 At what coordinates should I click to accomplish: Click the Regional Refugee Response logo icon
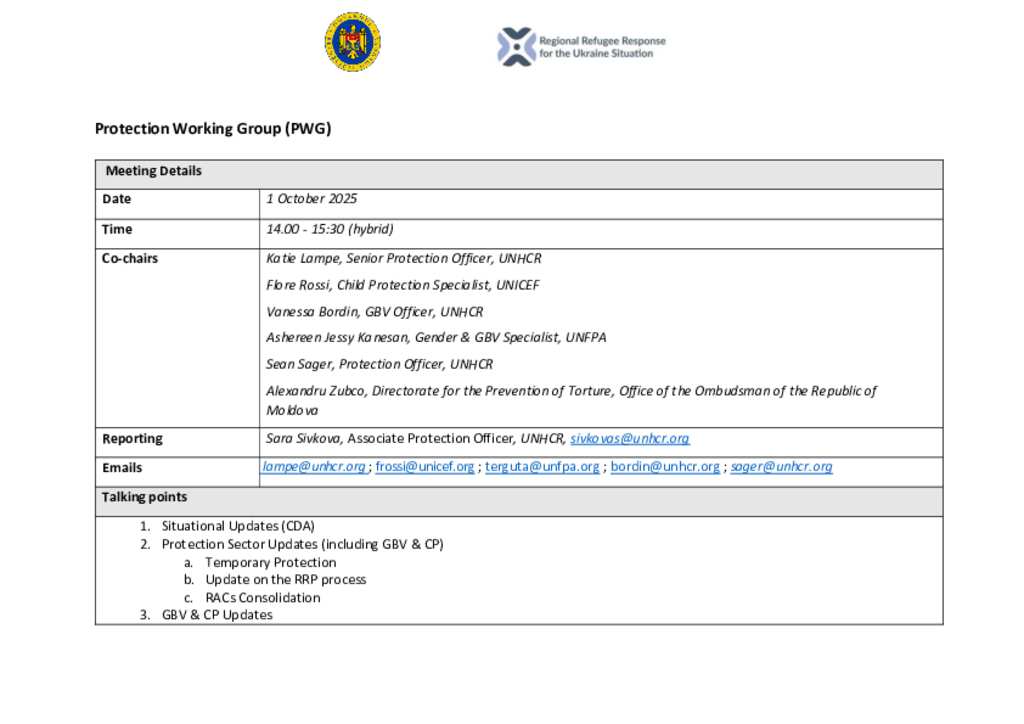click(x=516, y=47)
